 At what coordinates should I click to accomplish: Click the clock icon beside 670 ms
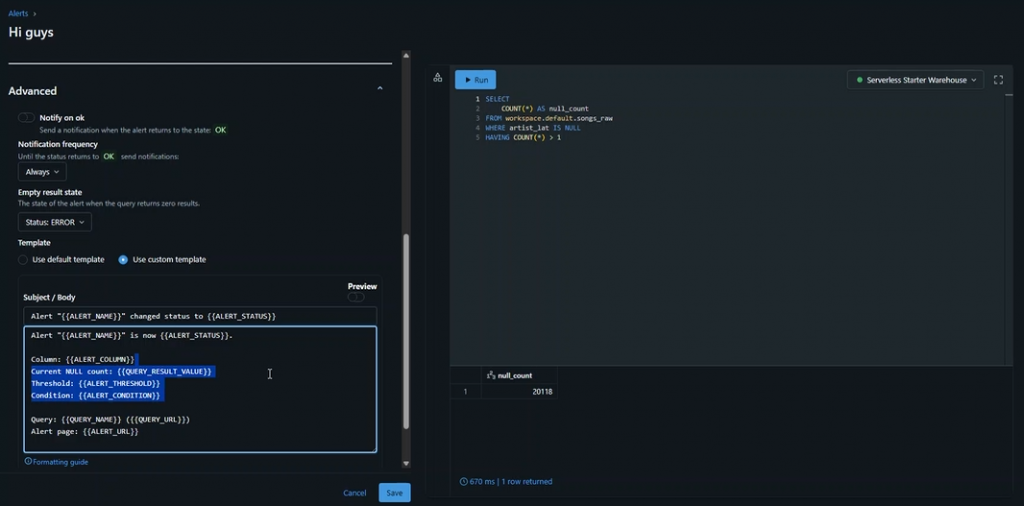(x=464, y=482)
